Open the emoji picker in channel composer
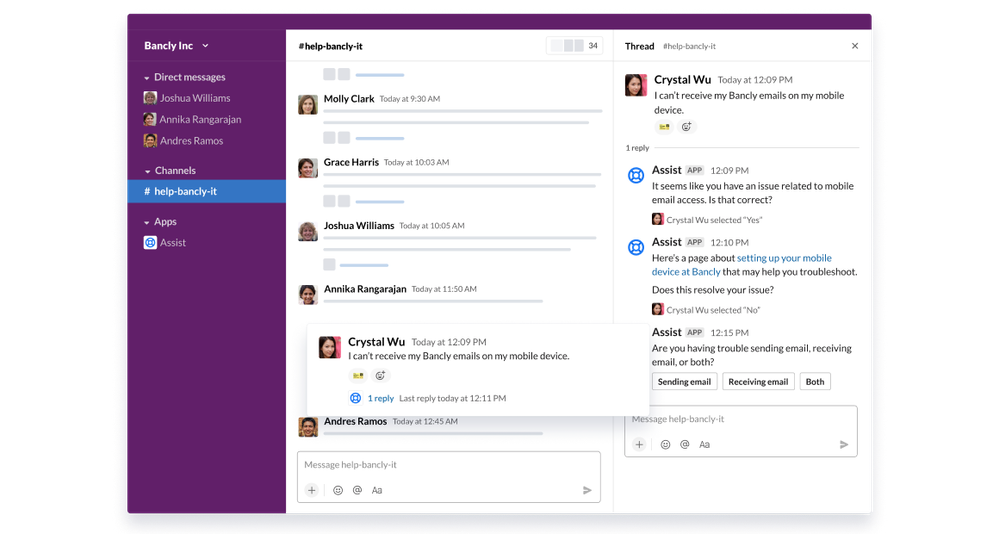The width and height of the screenshot is (999, 534). pyautogui.click(x=338, y=491)
